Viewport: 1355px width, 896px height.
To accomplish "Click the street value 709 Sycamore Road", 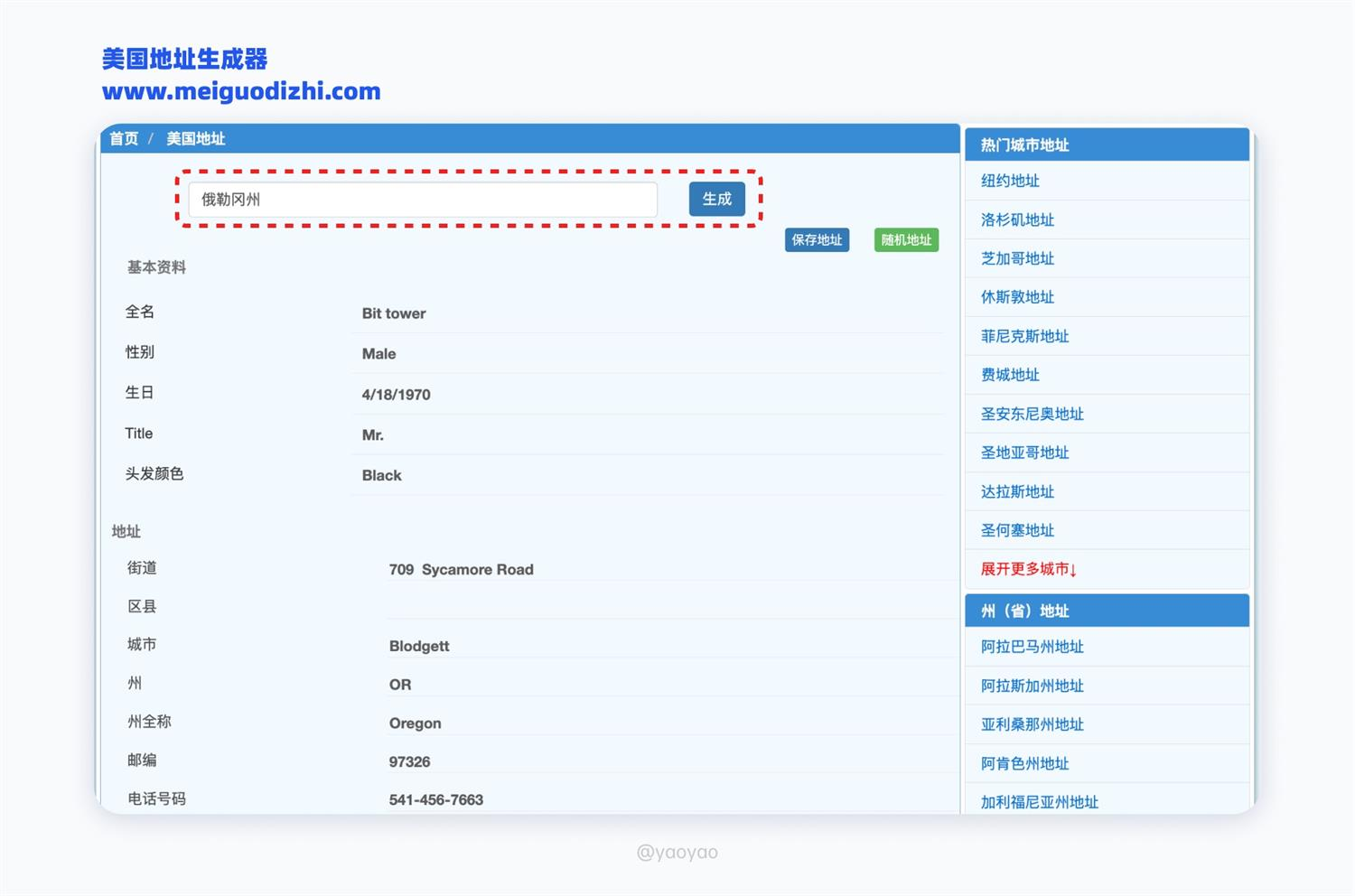I will point(461,570).
